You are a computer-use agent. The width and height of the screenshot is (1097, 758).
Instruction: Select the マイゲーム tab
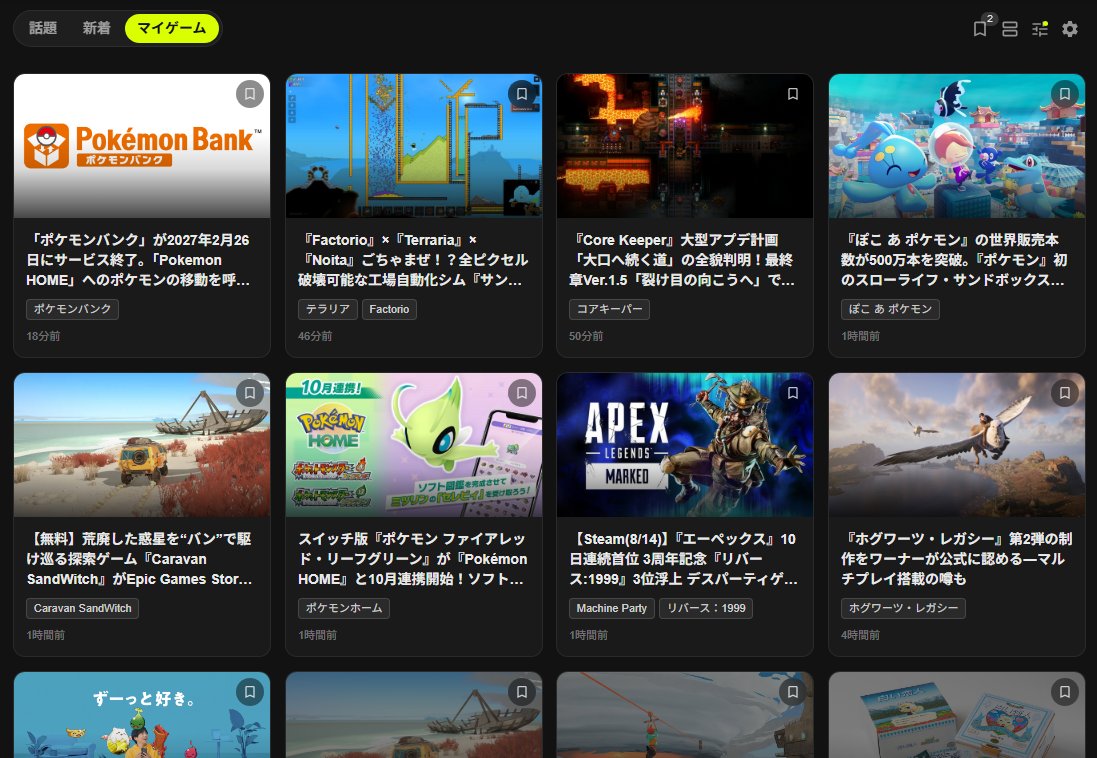[171, 28]
